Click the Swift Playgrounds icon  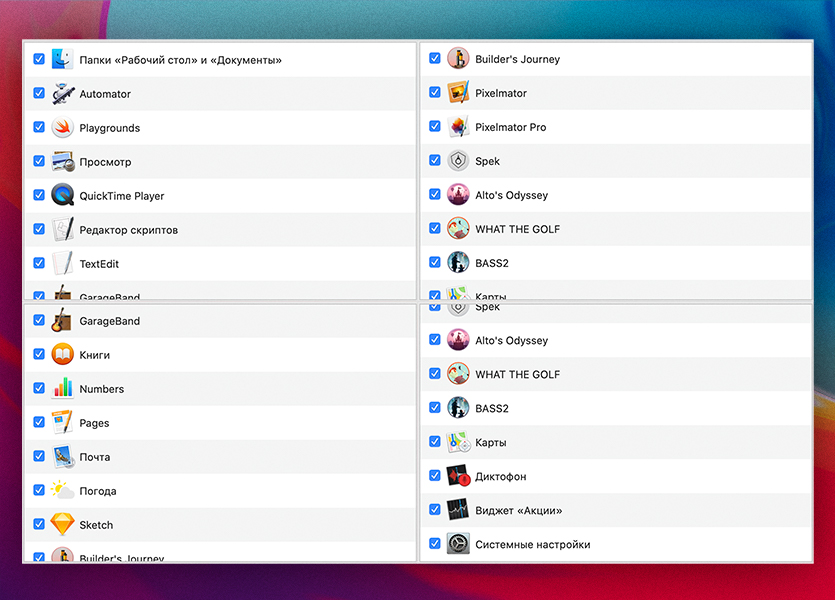pos(63,128)
